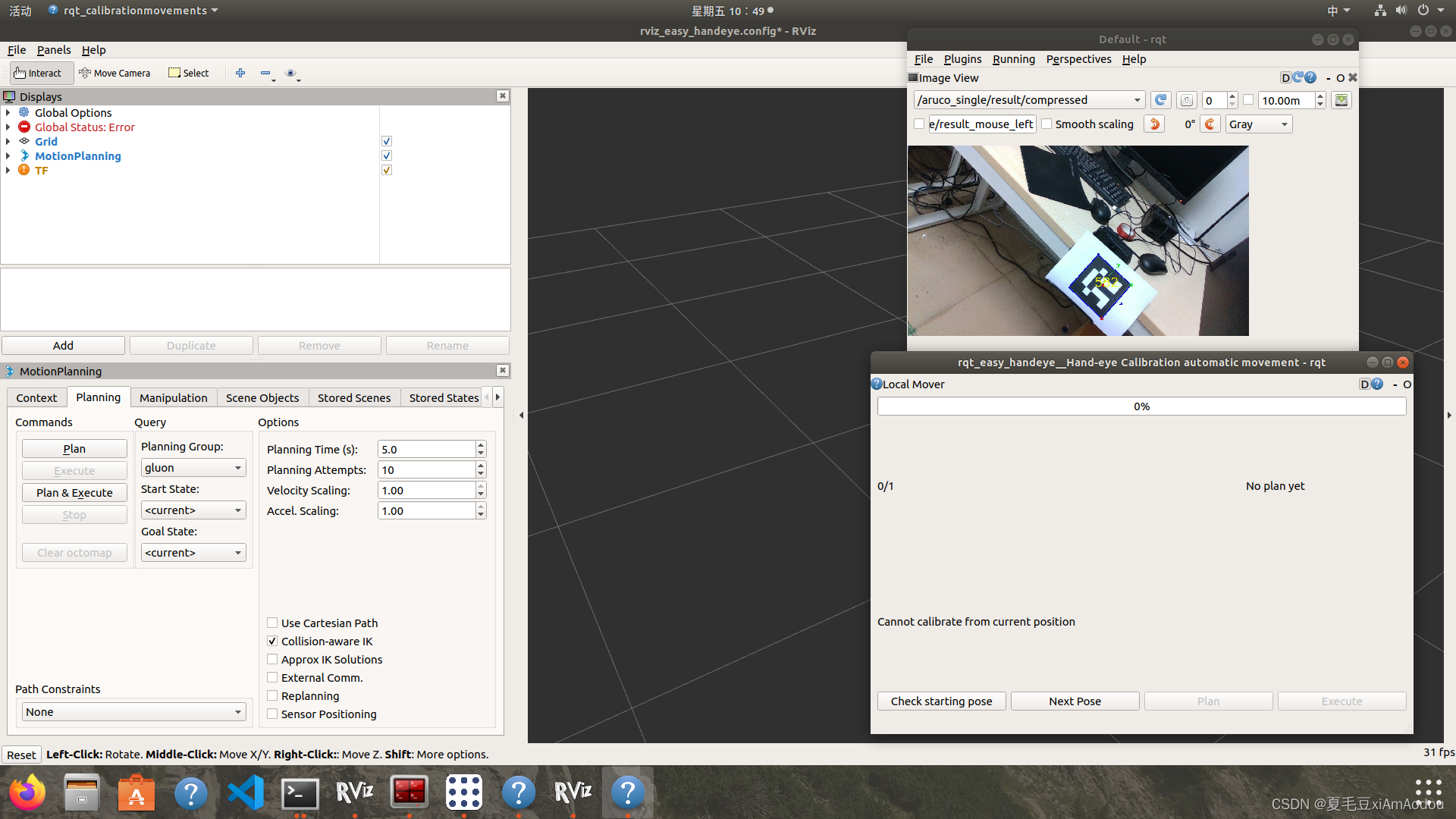This screenshot has width=1456, height=819.
Task: Close the MotionPlanning panel
Action: (x=502, y=371)
